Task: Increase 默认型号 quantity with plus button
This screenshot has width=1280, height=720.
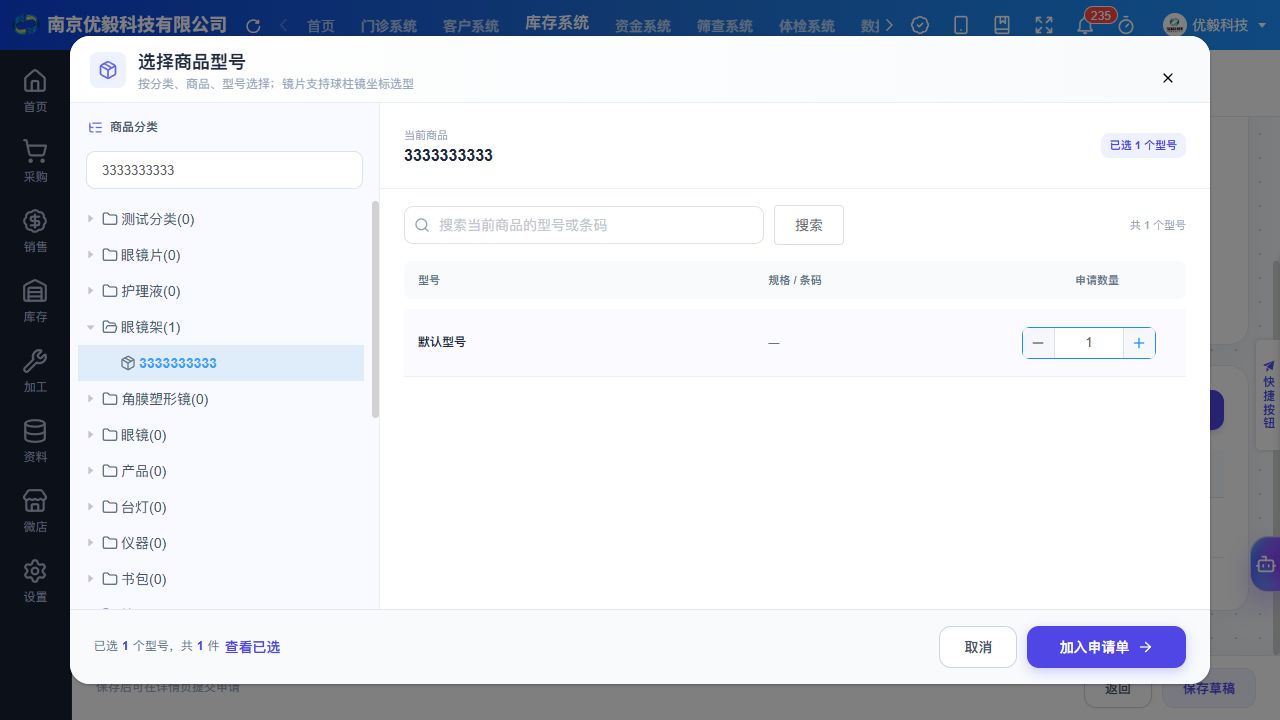Action: [x=1139, y=343]
